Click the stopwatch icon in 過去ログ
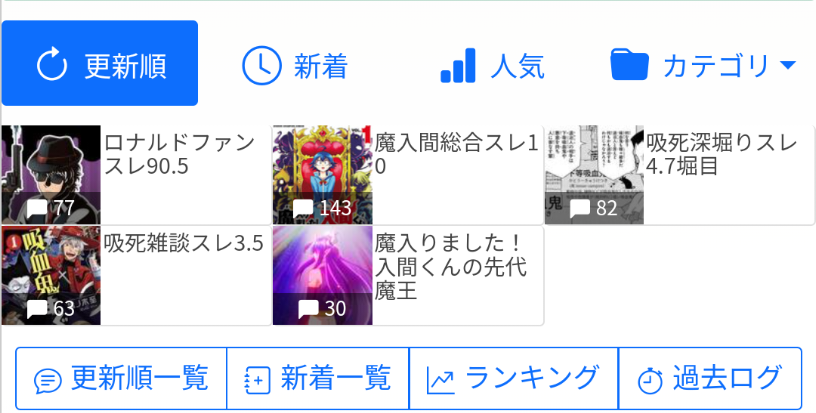This screenshot has height=413, width=816. (650, 381)
